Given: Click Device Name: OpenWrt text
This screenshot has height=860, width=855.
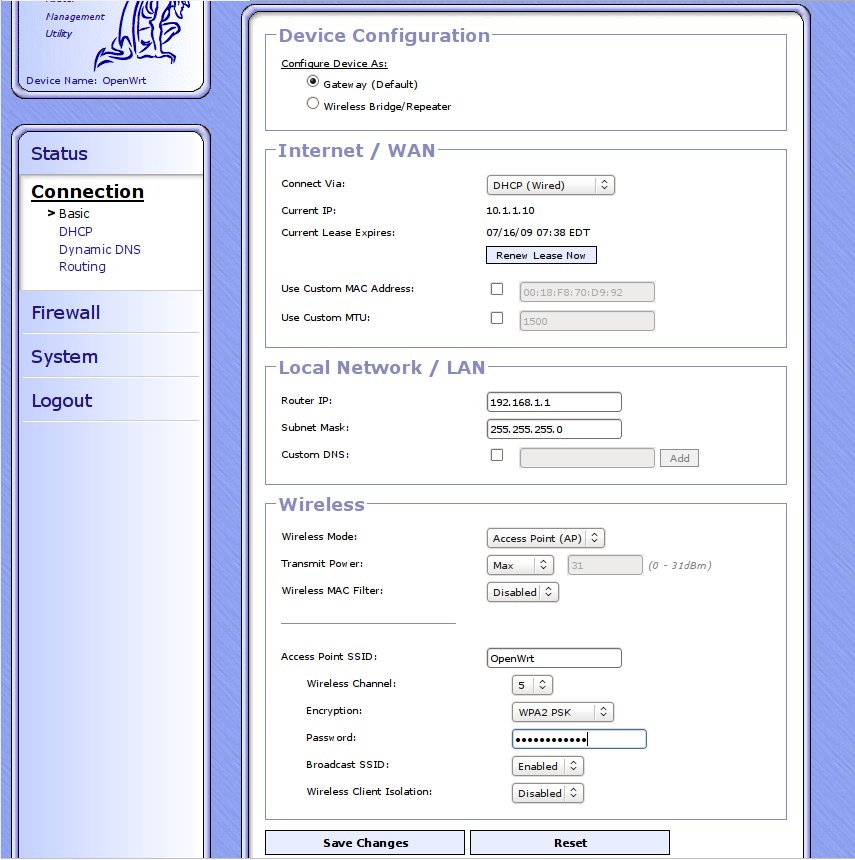Looking at the screenshot, I should click(x=86, y=81).
